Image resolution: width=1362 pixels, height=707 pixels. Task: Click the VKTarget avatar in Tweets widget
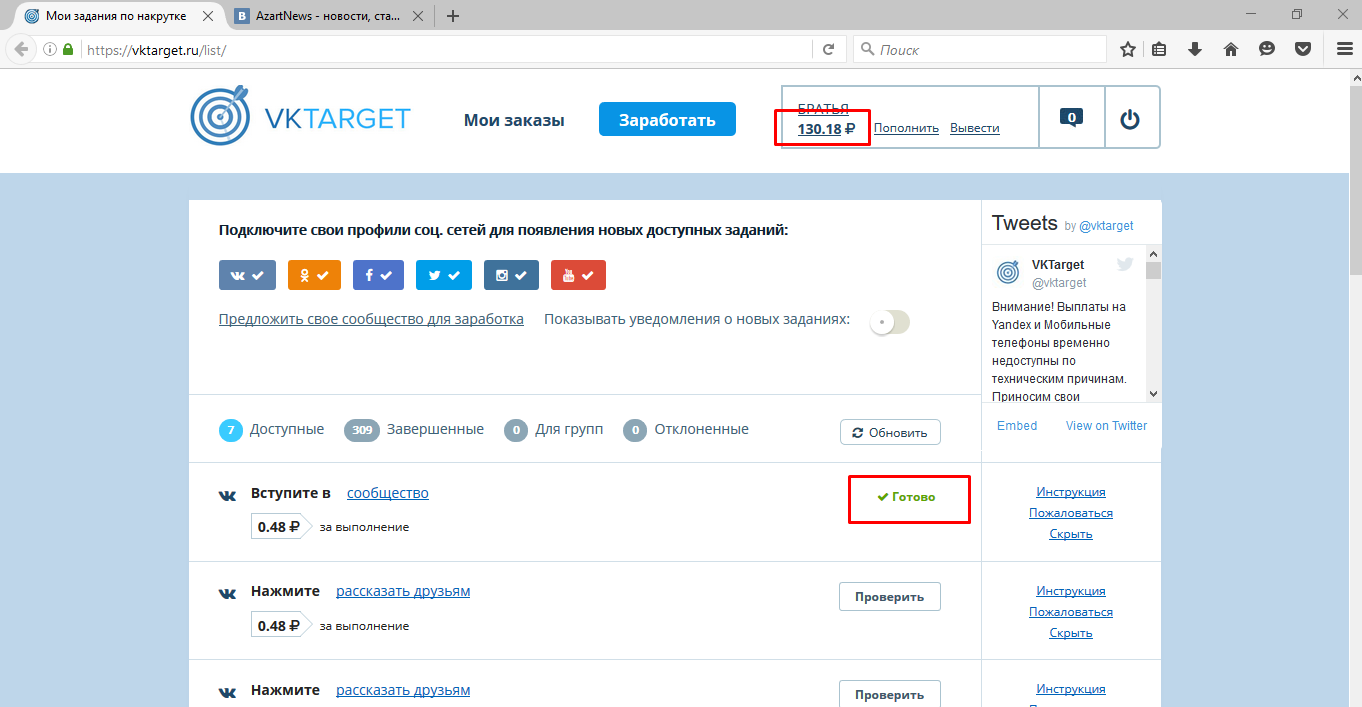click(x=1008, y=272)
